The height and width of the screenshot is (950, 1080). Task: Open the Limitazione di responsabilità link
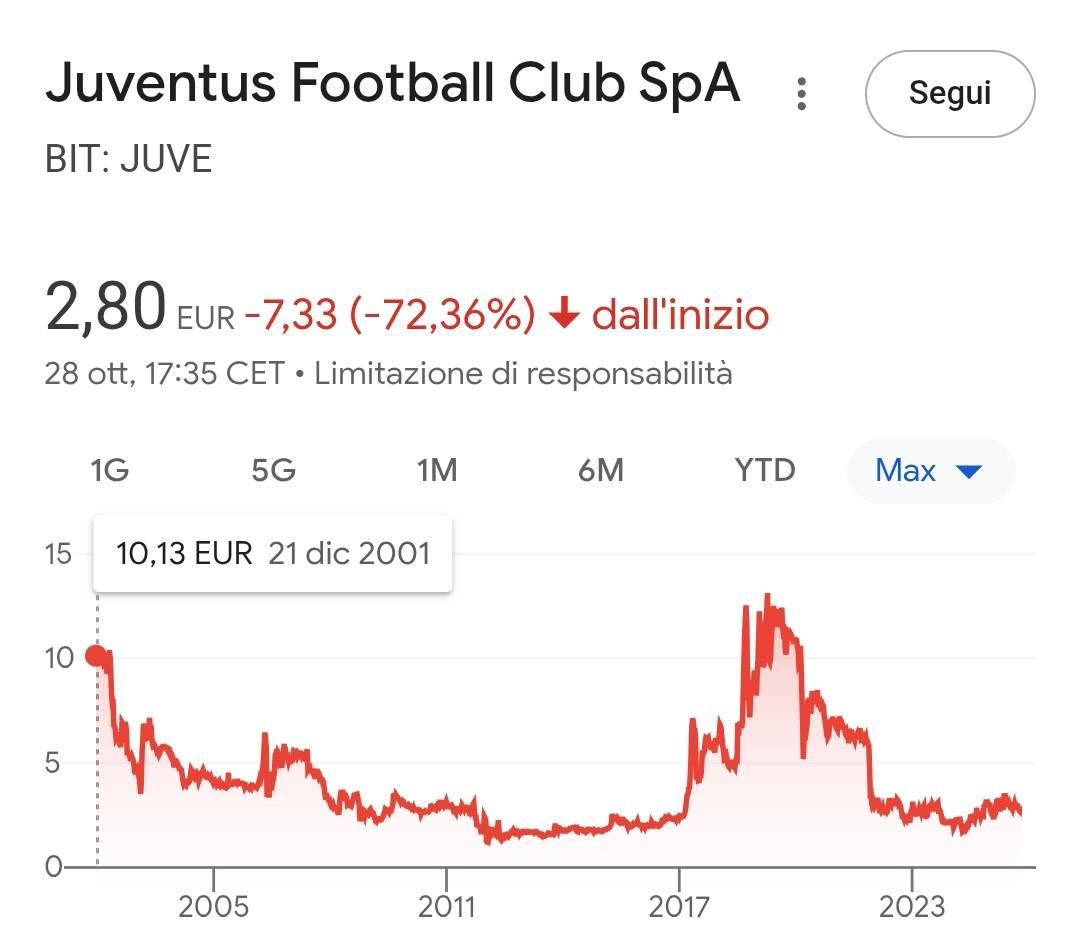tap(523, 374)
